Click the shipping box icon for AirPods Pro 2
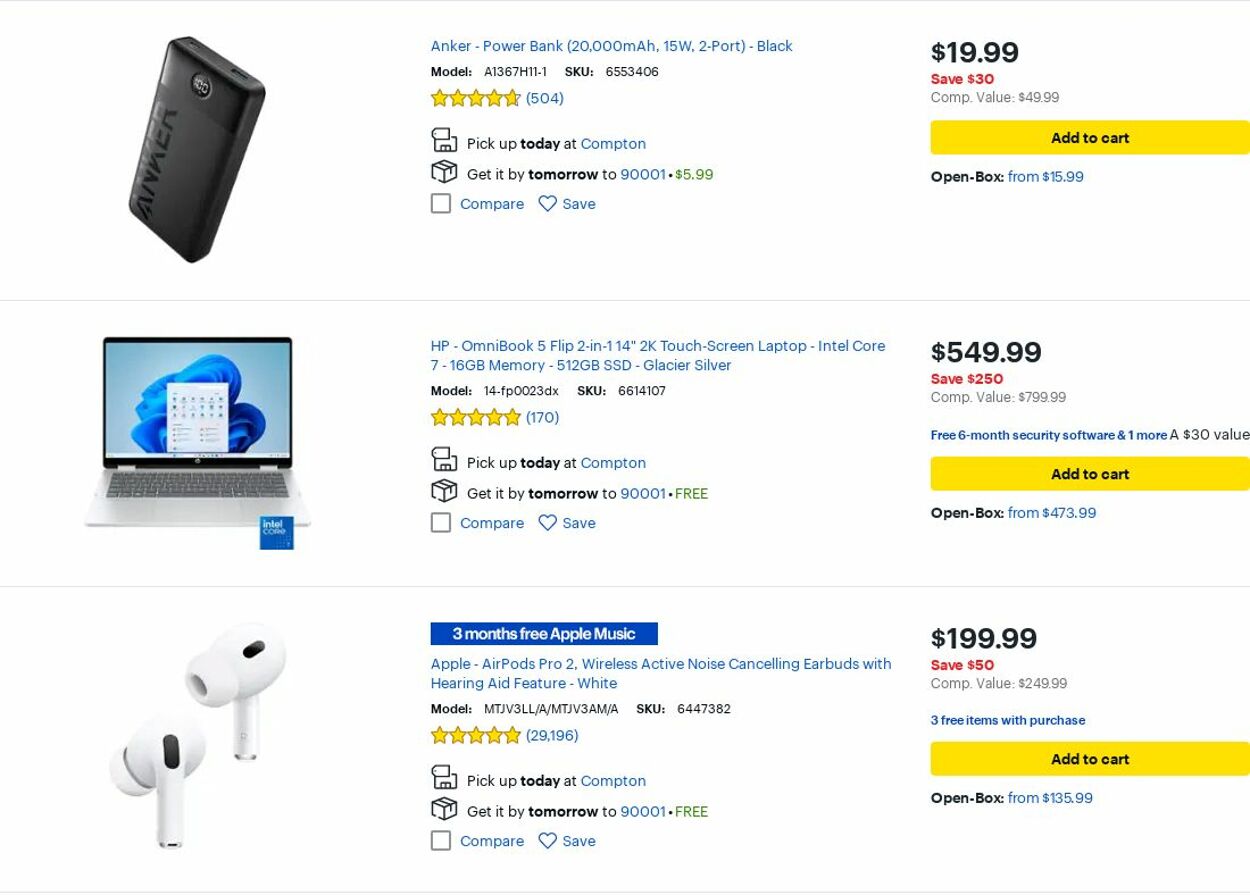Screen dimensions: 1250x895 [x=444, y=809]
